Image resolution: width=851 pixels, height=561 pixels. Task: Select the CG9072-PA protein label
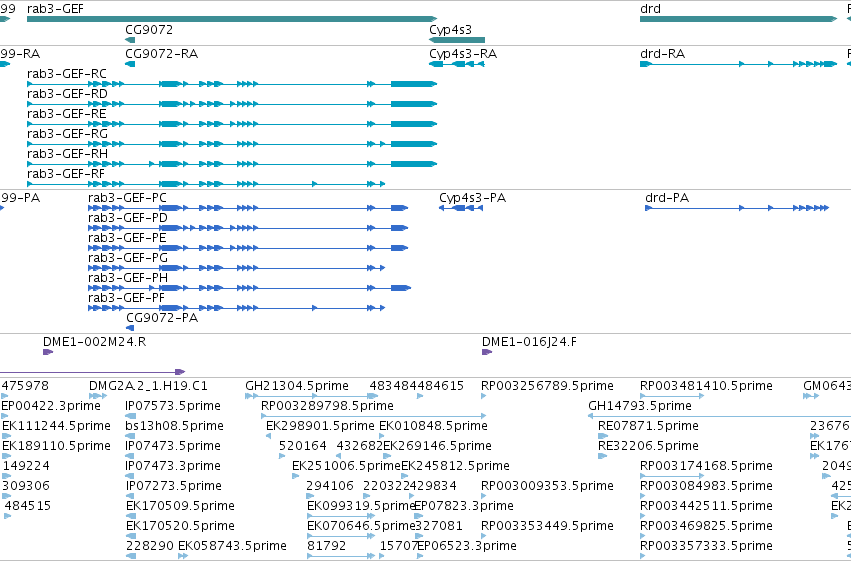point(162,318)
